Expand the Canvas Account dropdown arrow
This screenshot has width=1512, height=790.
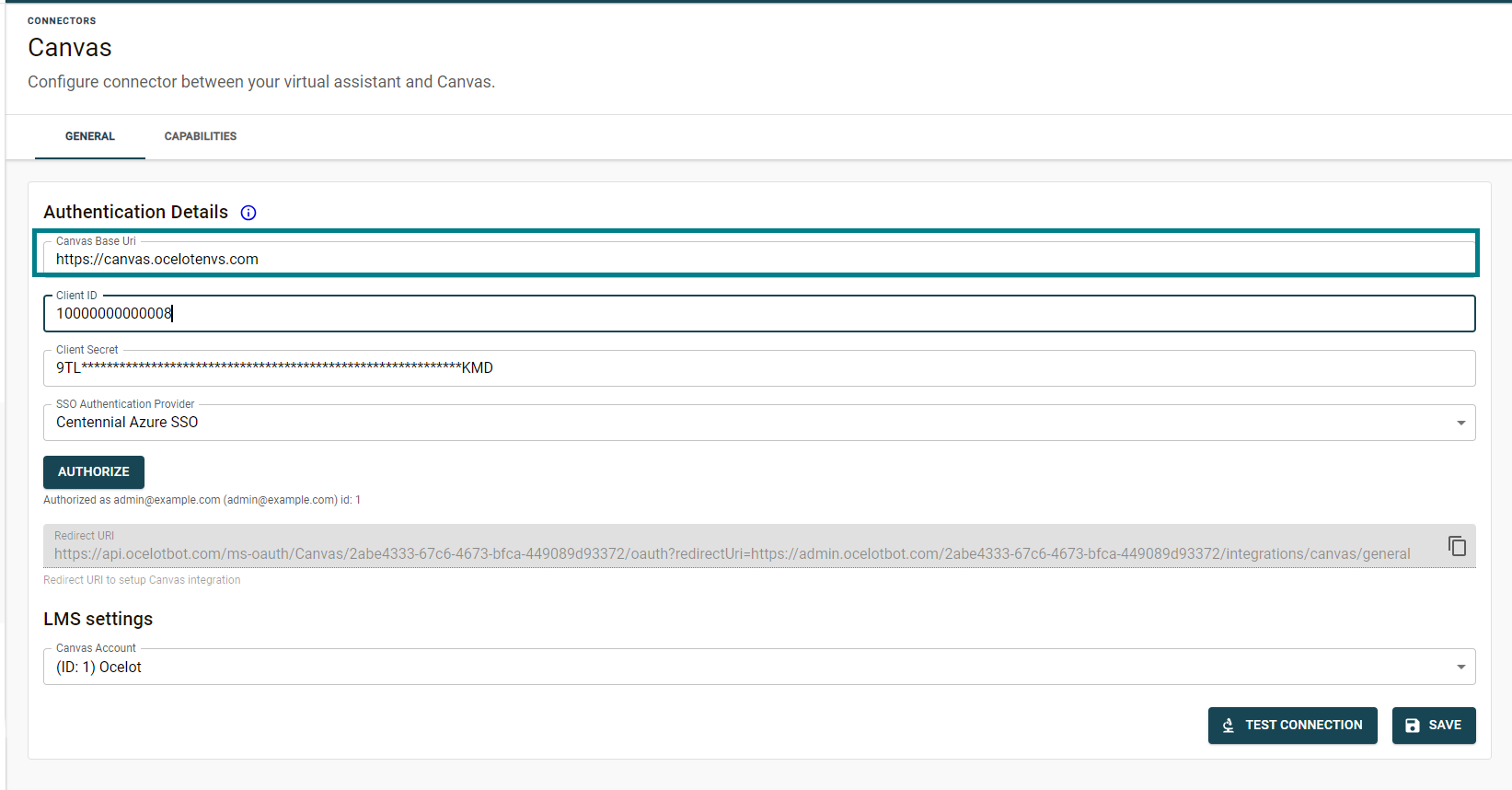(x=1460, y=667)
